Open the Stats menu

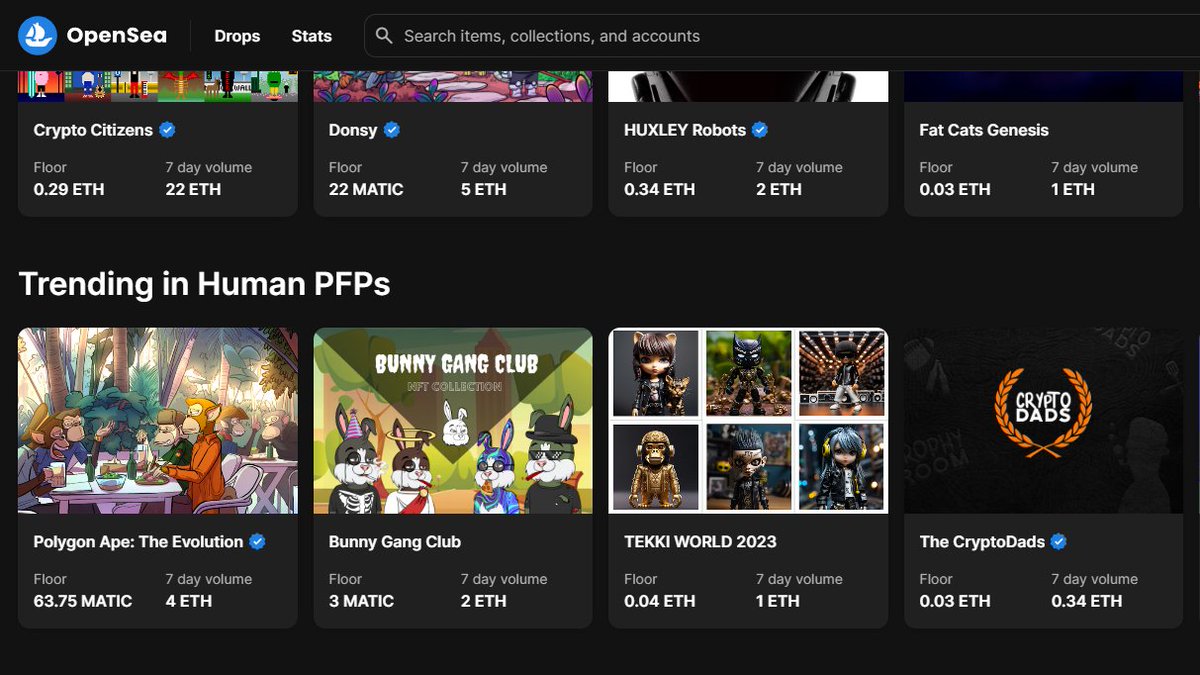pyautogui.click(x=311, y=36)
